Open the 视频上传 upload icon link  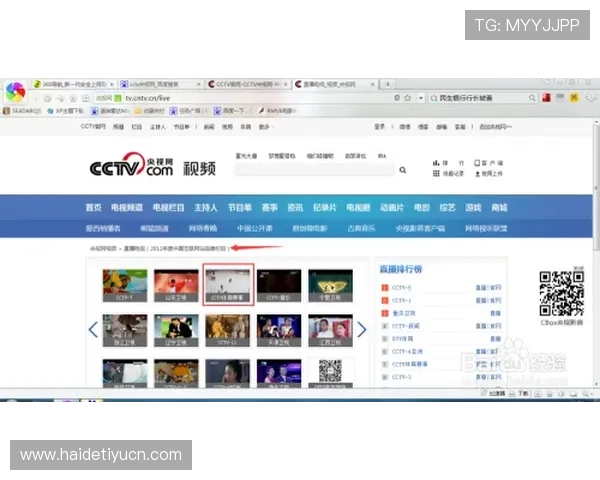tap(489, 174)
